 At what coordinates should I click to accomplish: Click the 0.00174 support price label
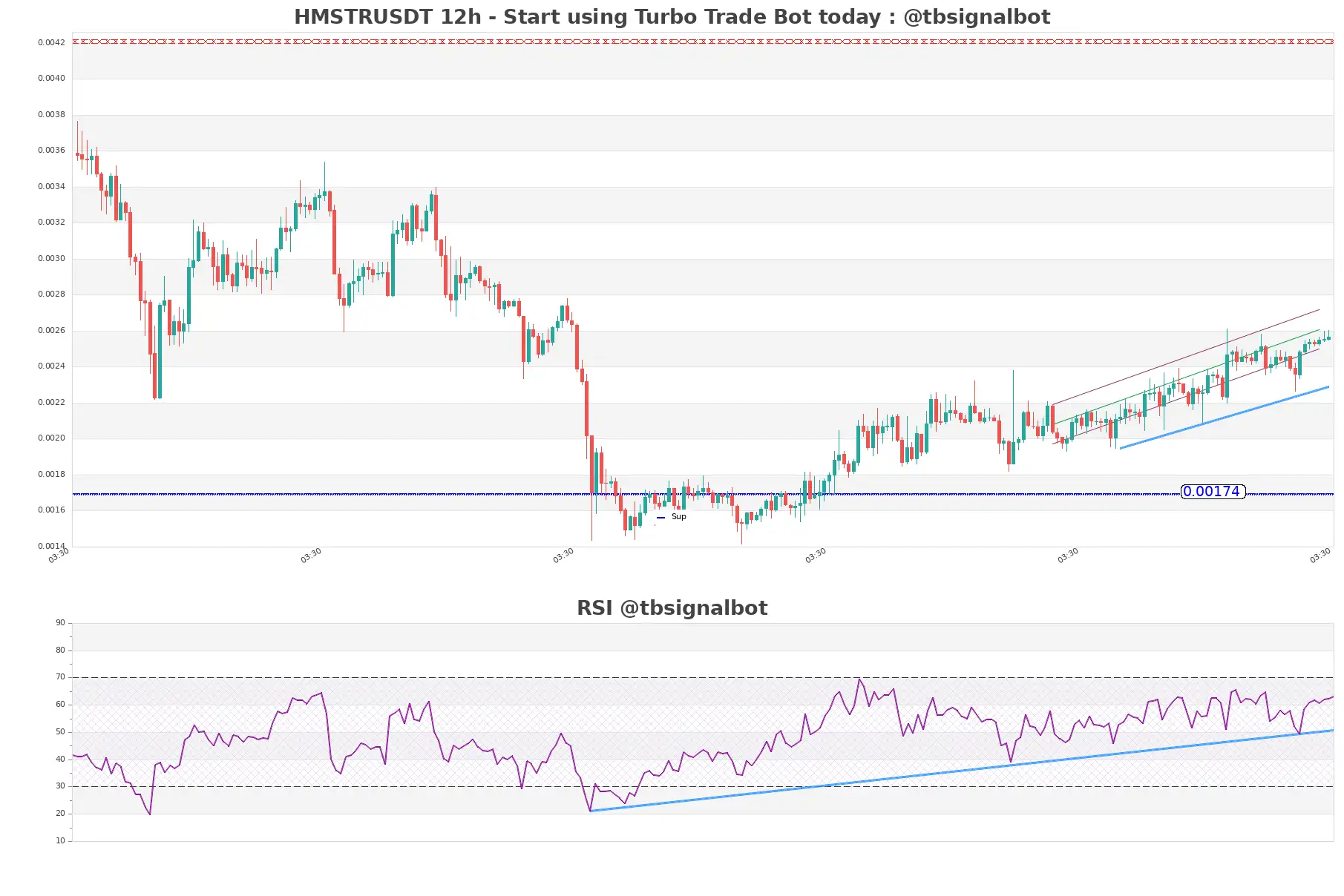pyautogui.click(x=1213, y=492)
